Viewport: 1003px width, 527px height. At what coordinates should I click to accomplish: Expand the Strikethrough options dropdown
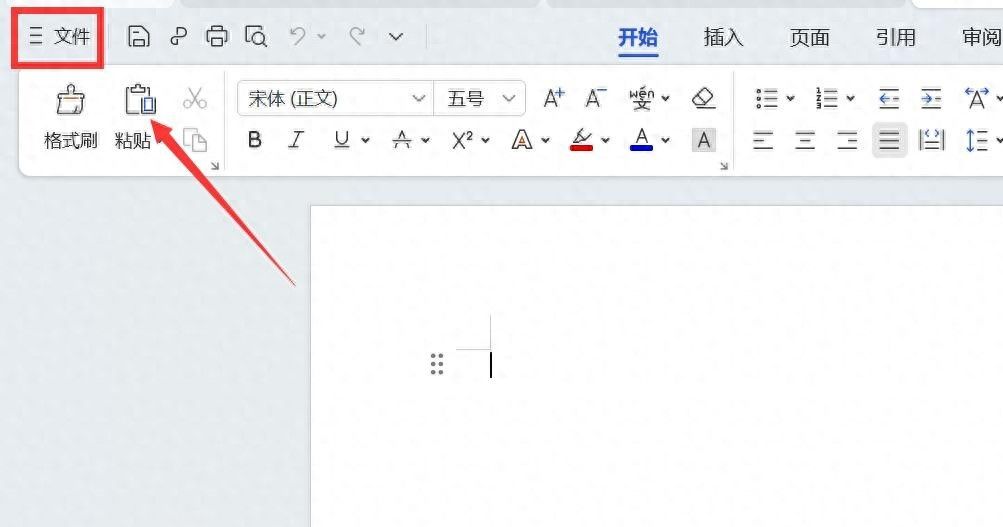coord(425,140)
